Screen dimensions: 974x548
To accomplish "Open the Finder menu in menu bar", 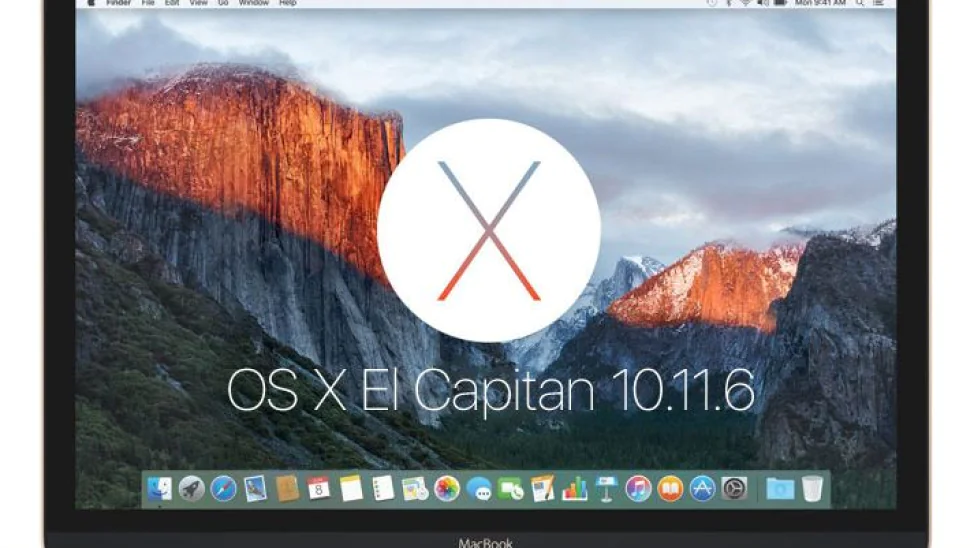I will pos(119,2).
